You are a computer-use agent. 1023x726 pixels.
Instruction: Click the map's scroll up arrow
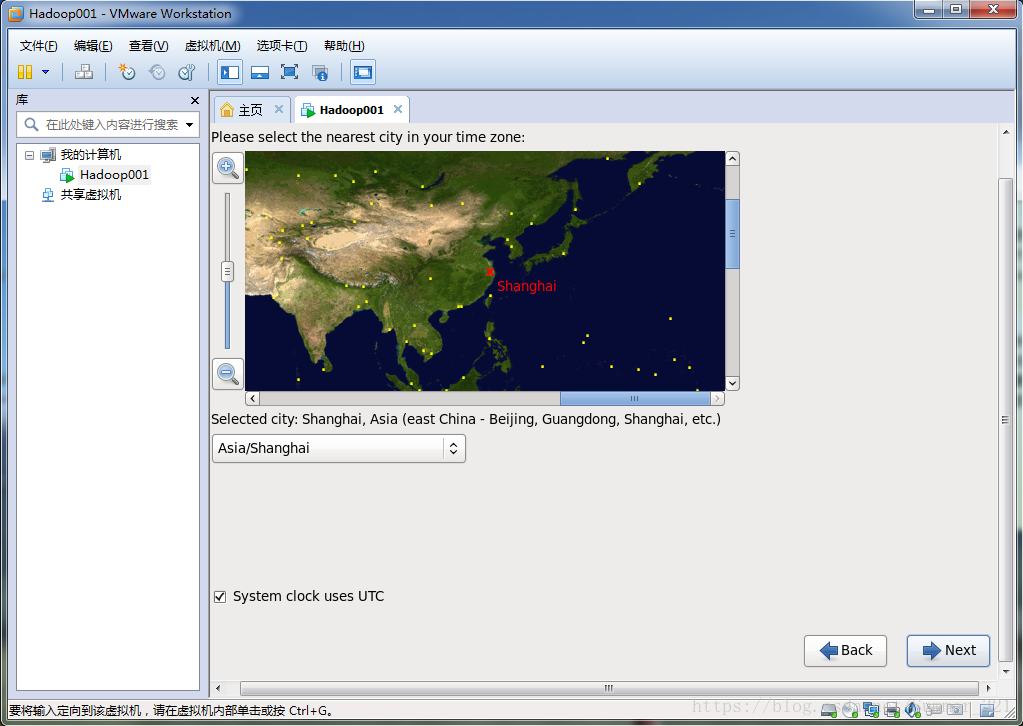(x=733, y=159)
